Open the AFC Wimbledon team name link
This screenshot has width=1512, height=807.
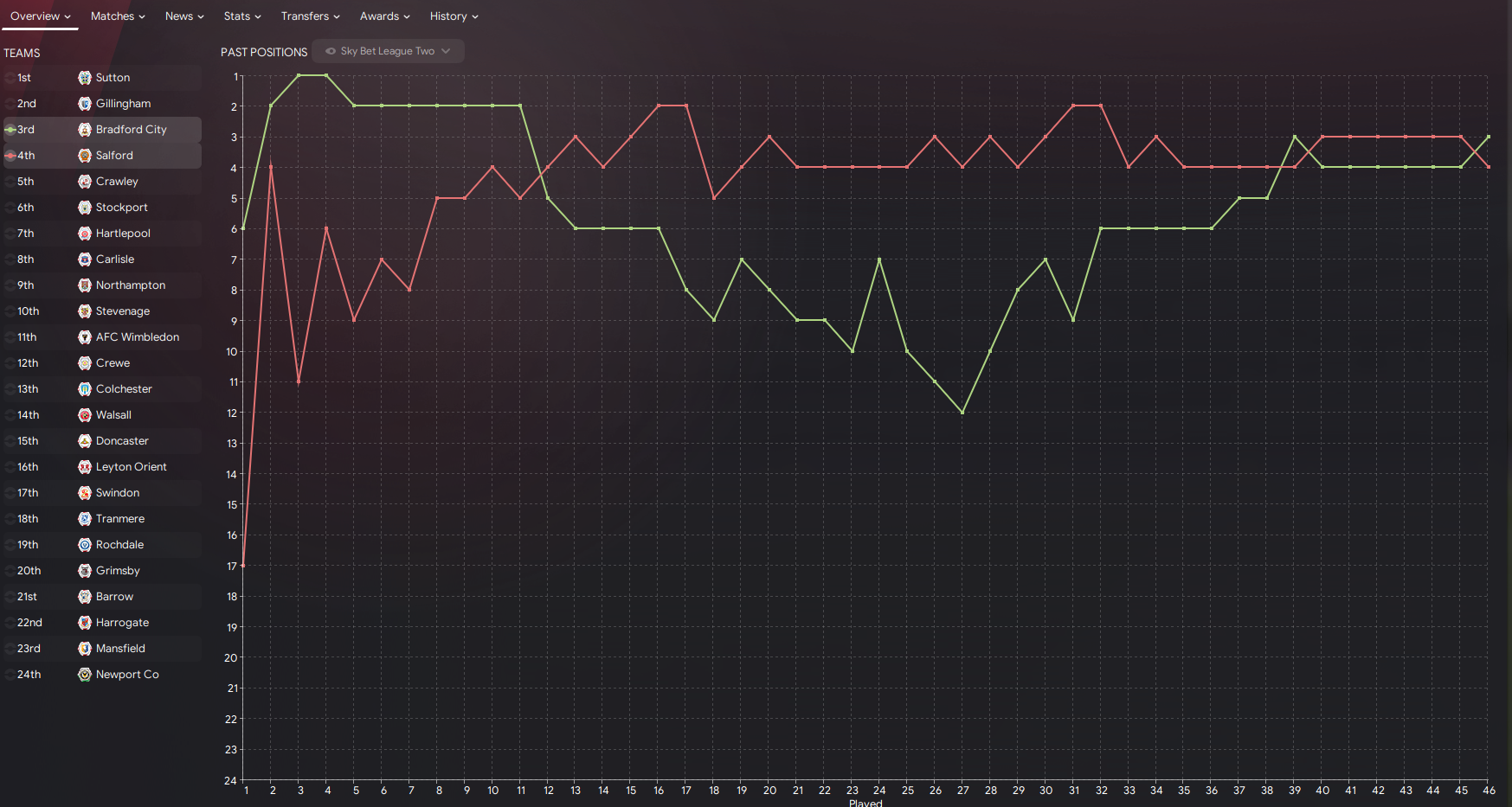(x=138, y=337)
